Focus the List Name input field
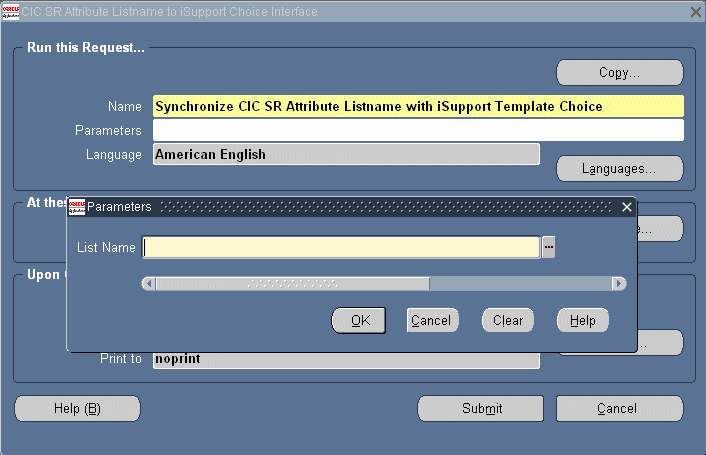Screen dimensions: 706x455 coord(341,247)
